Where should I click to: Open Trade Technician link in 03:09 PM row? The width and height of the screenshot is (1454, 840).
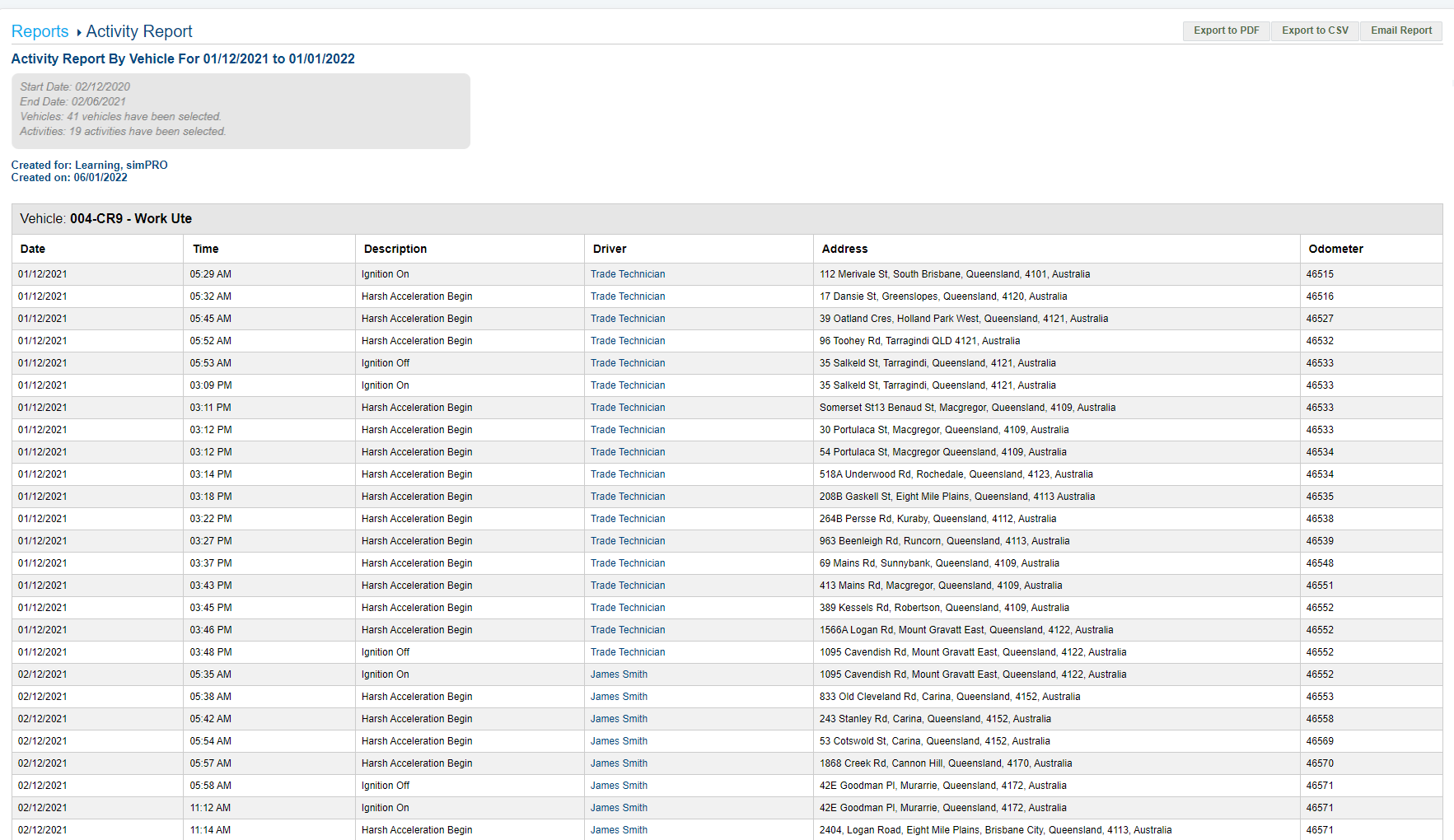click(628, 385)
